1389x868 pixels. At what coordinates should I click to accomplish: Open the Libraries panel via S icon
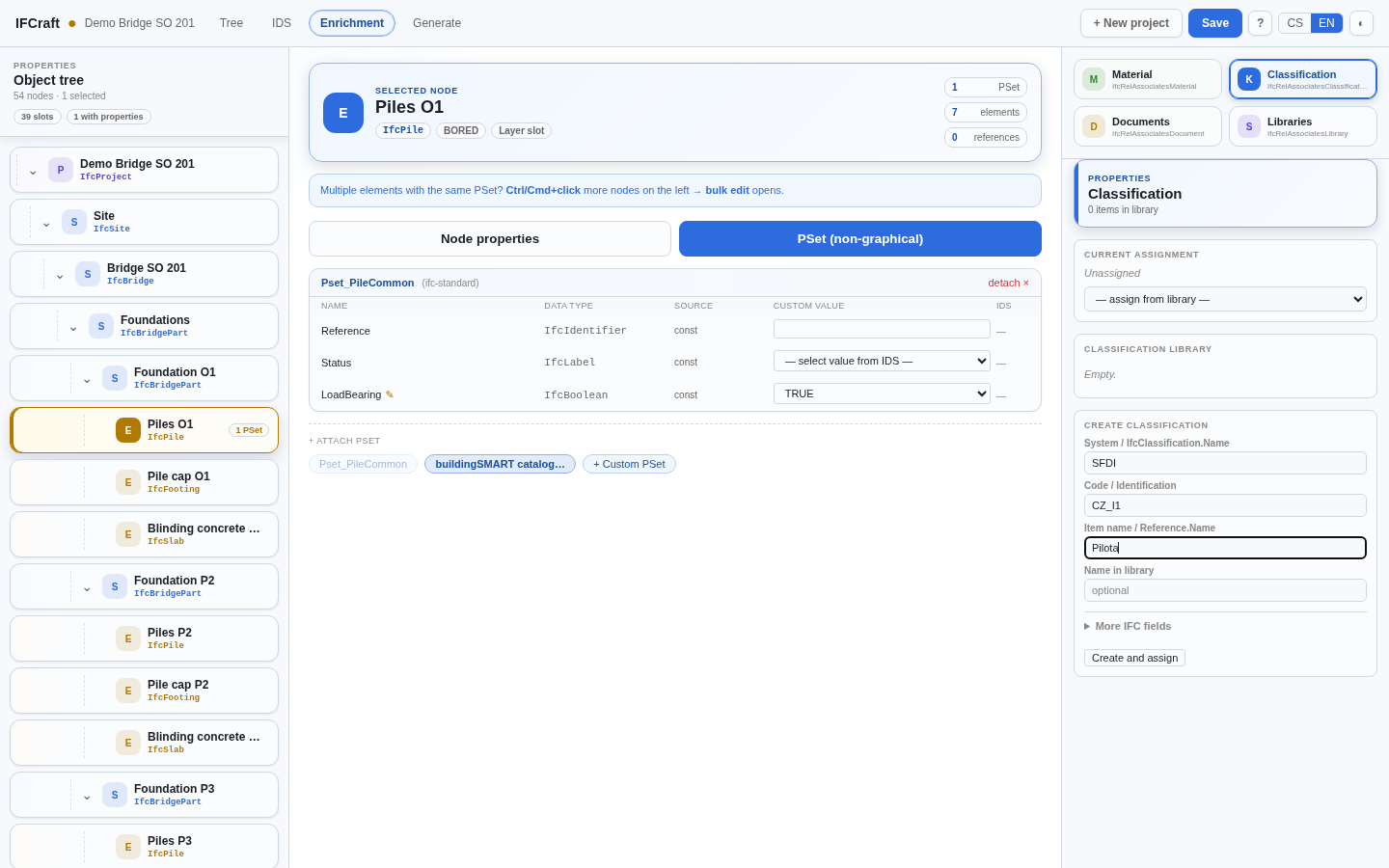click(x=1249, y=126)
